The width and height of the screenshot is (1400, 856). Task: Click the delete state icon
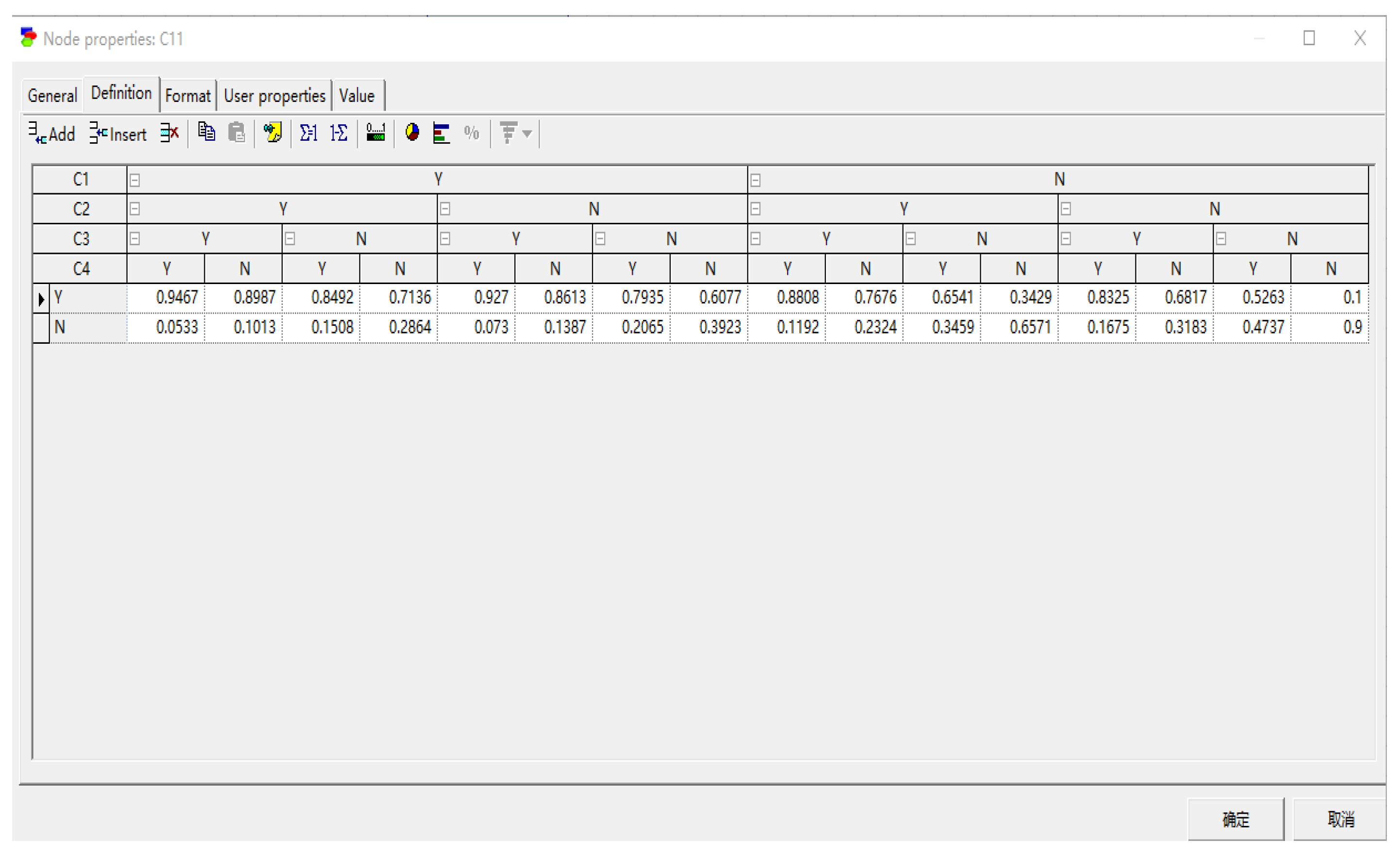click(169, 133)
